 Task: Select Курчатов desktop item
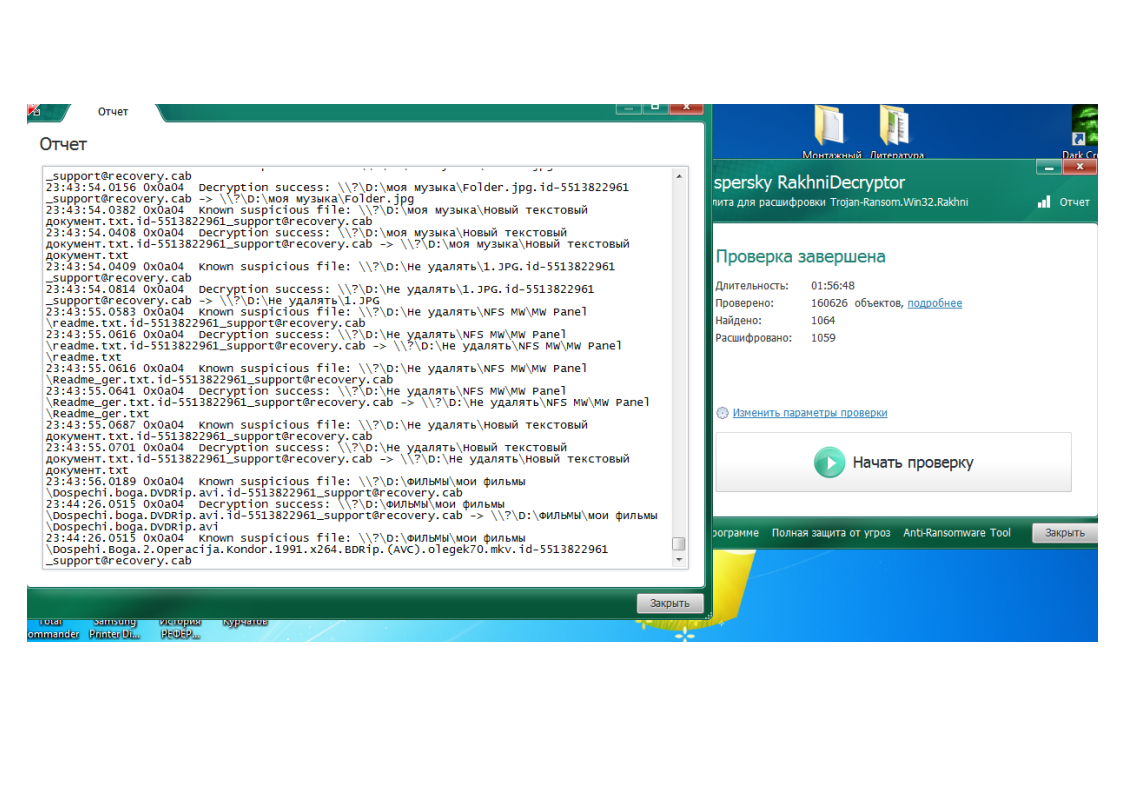[x=245, y=622]
